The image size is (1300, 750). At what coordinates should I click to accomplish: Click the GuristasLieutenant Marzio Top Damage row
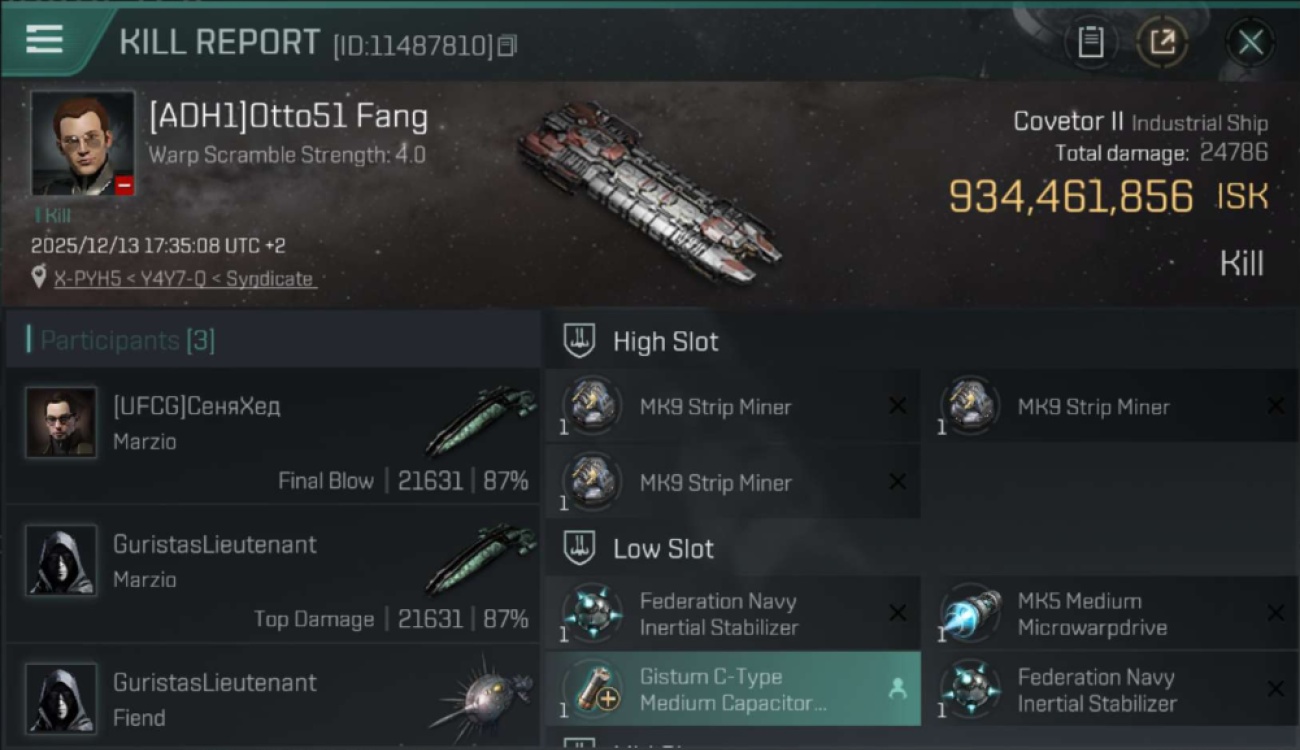(x=272, y=574)
